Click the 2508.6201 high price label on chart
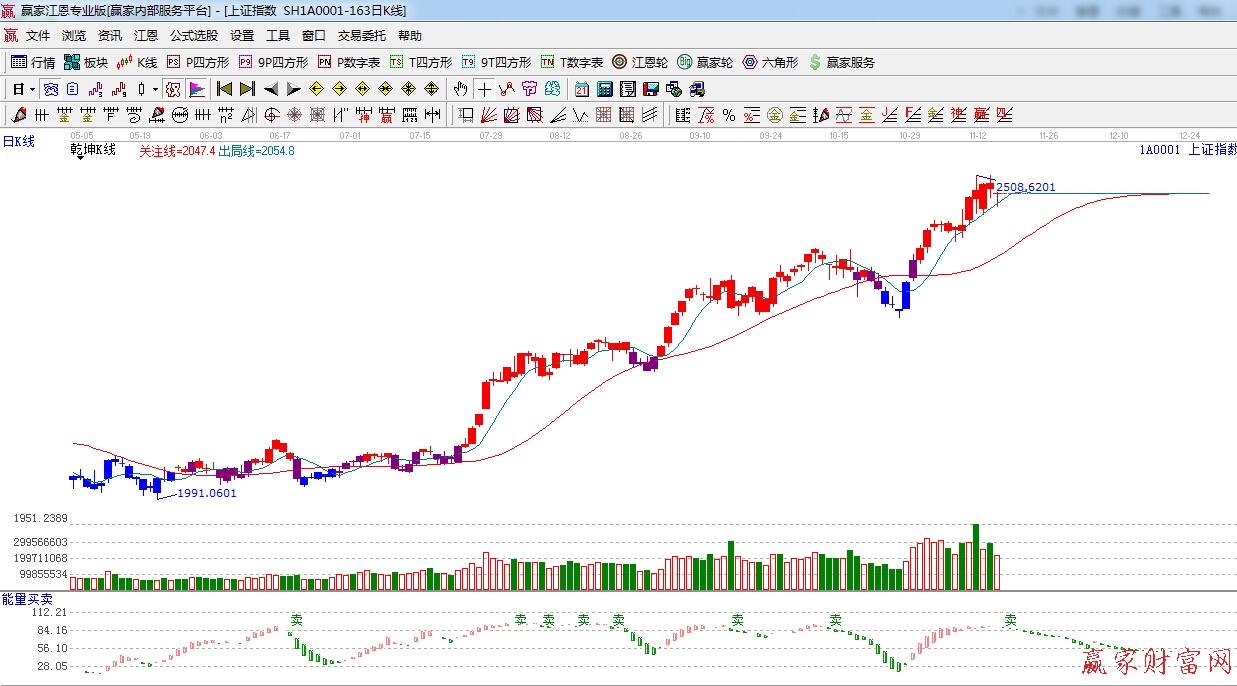The width and height of the screenshot is (1237, 686). pos(1026,187)
